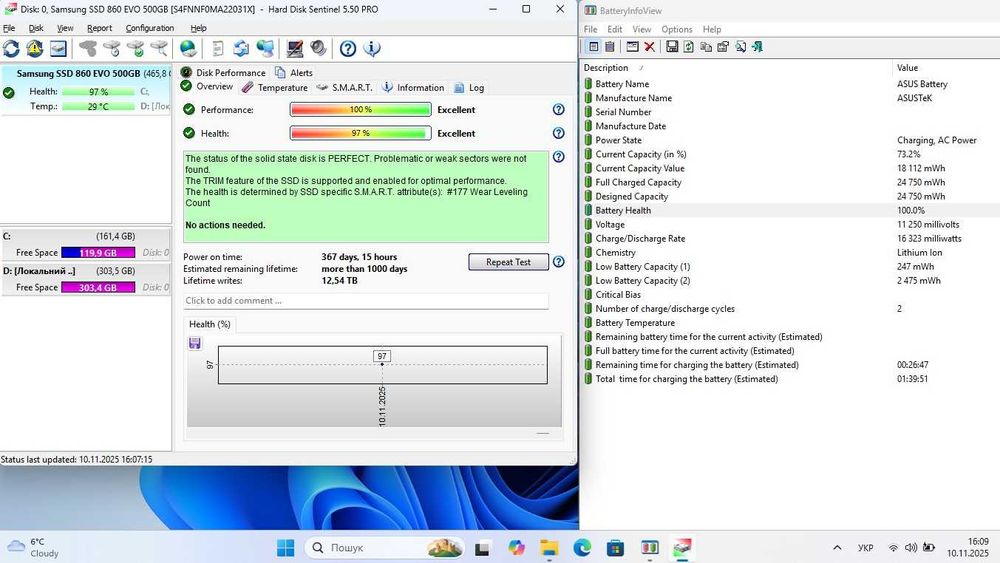Click the laptop with pen toolbar icon
The height and width of the screenshot is (563, 1000).
[295, 48]
